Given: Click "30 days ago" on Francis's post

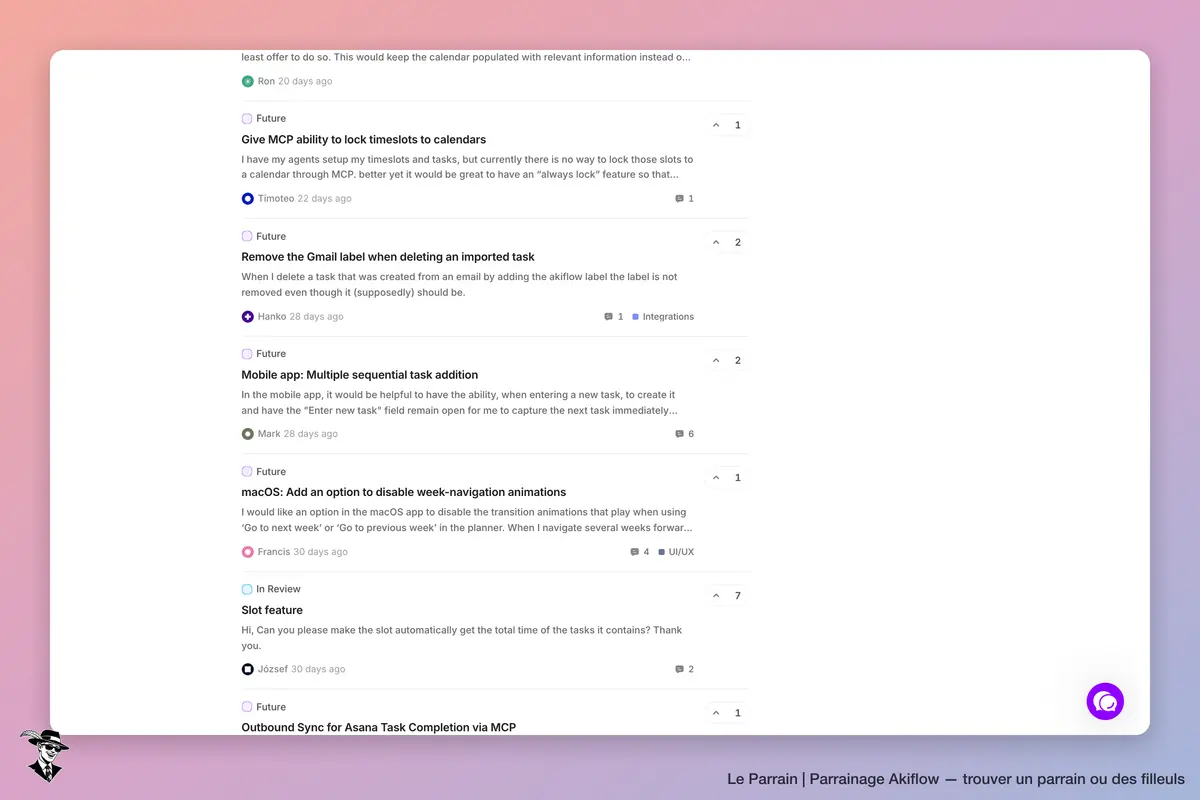Looking at the screenshot, I should pyautogui.click(x=321, y=552).
